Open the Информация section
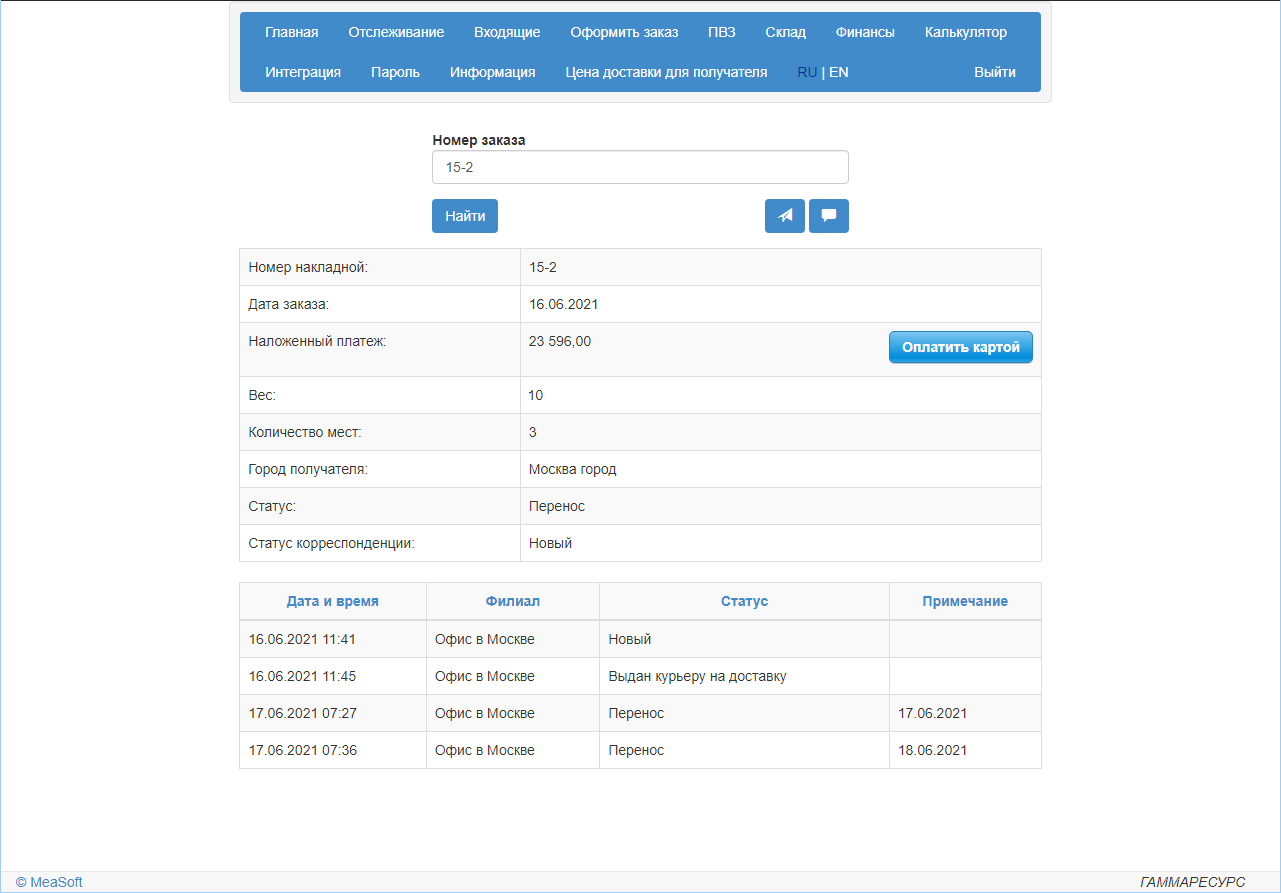Image resolution: width=1281 pixels, height=893 pixels. 492,71
